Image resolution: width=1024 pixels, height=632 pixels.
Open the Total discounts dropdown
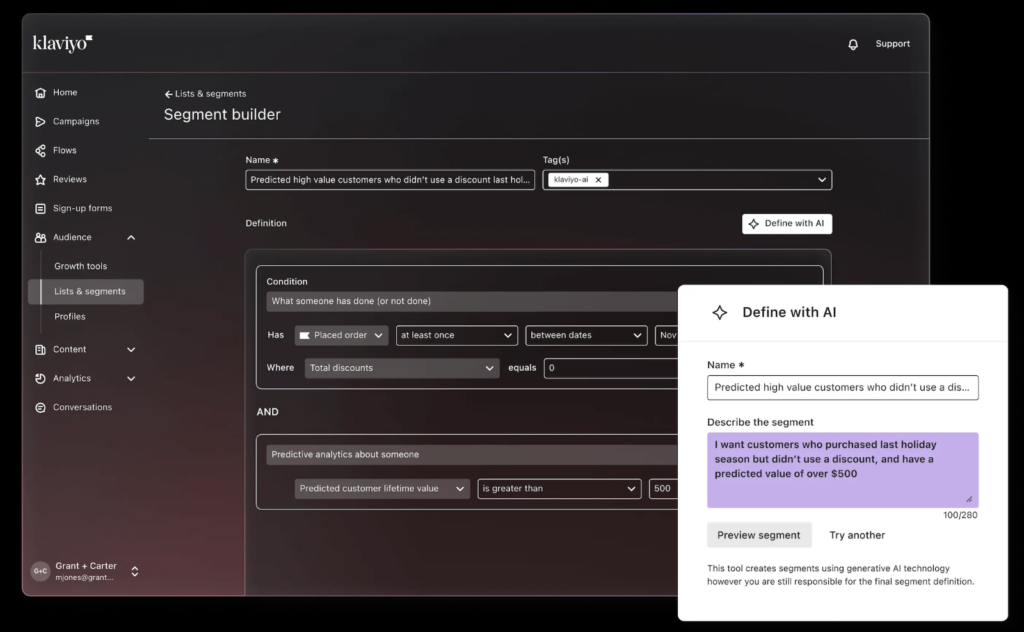coord(402,368)
